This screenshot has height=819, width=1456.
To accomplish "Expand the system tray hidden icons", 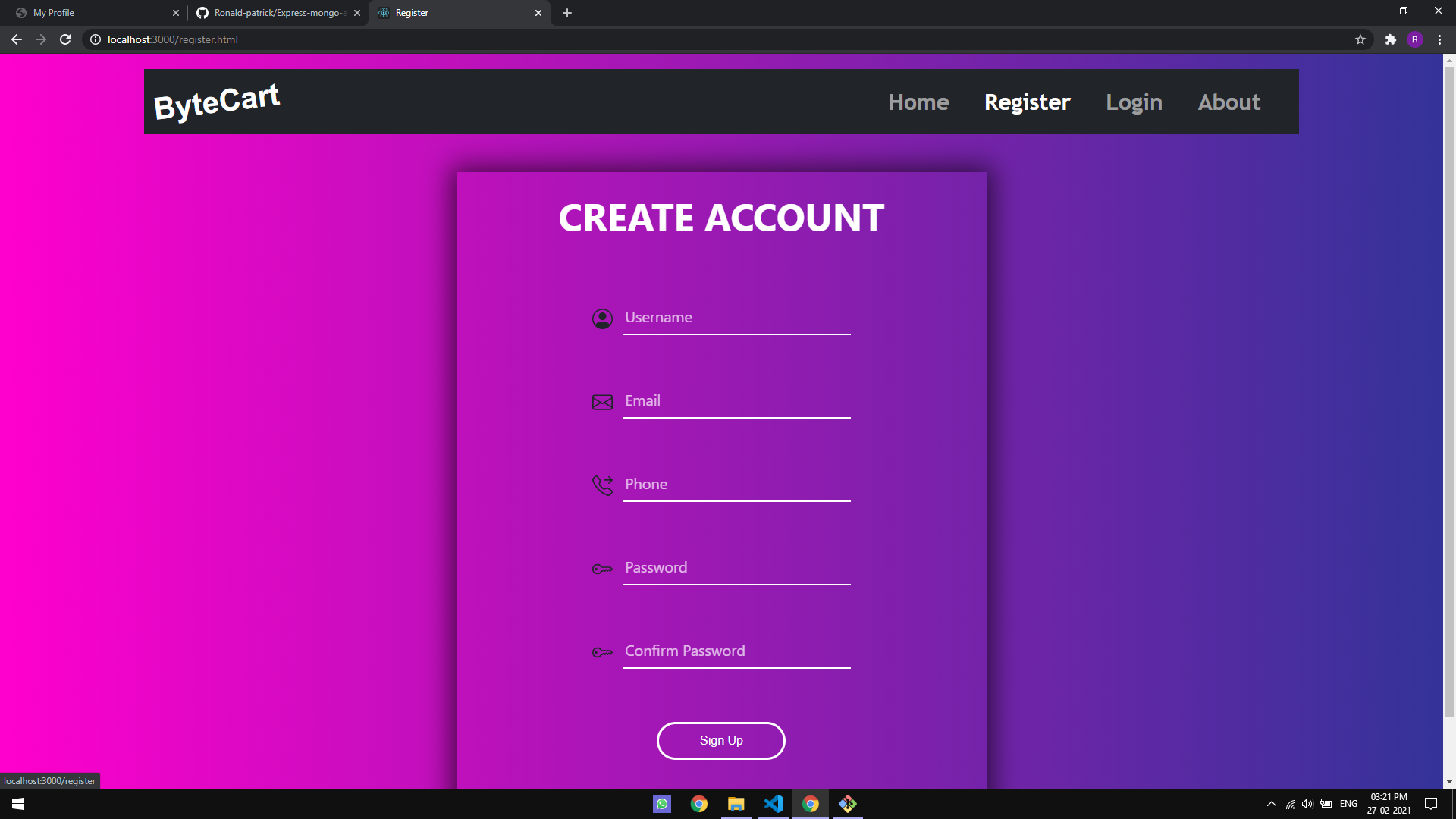I will [x=1271, y=804].
